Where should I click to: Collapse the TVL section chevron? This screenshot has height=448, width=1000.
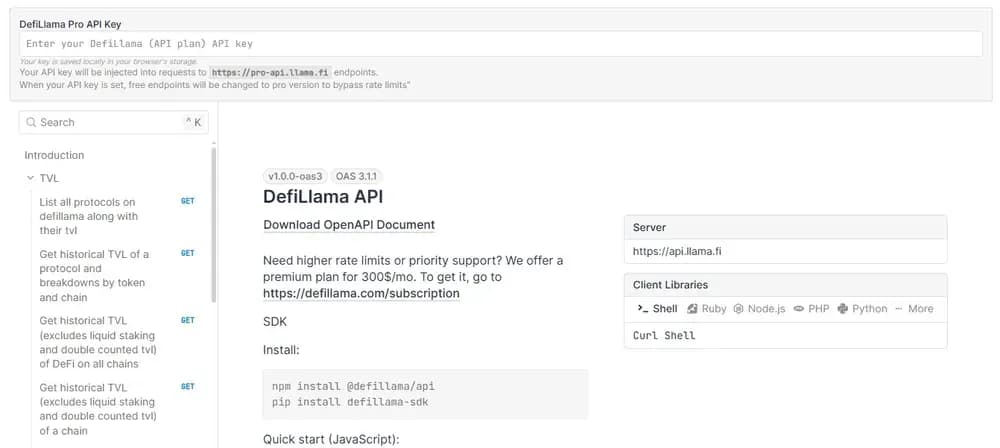(x=30, y=178)
